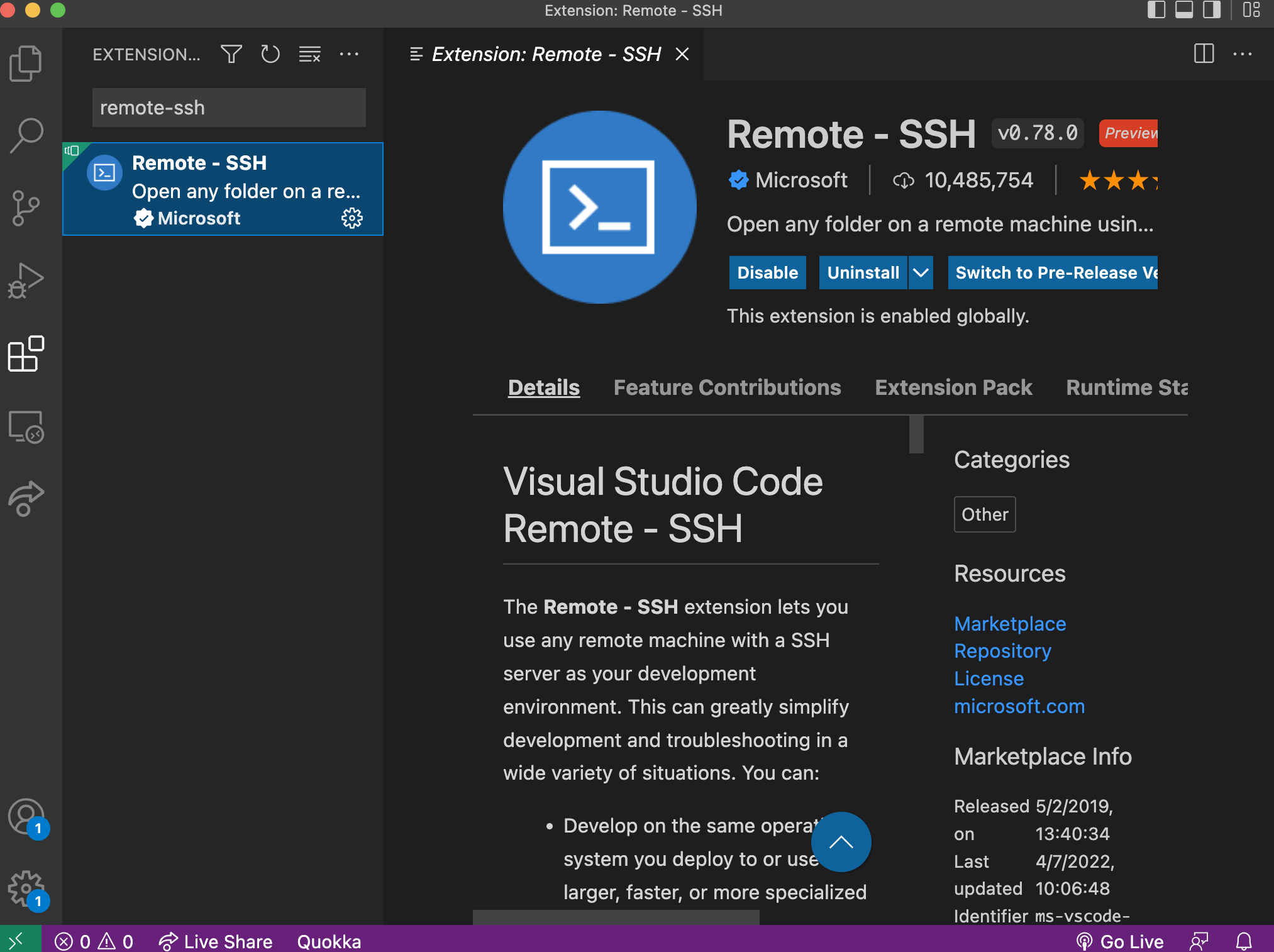Open editor more actions ellipsis menu

pos(1242,55)
